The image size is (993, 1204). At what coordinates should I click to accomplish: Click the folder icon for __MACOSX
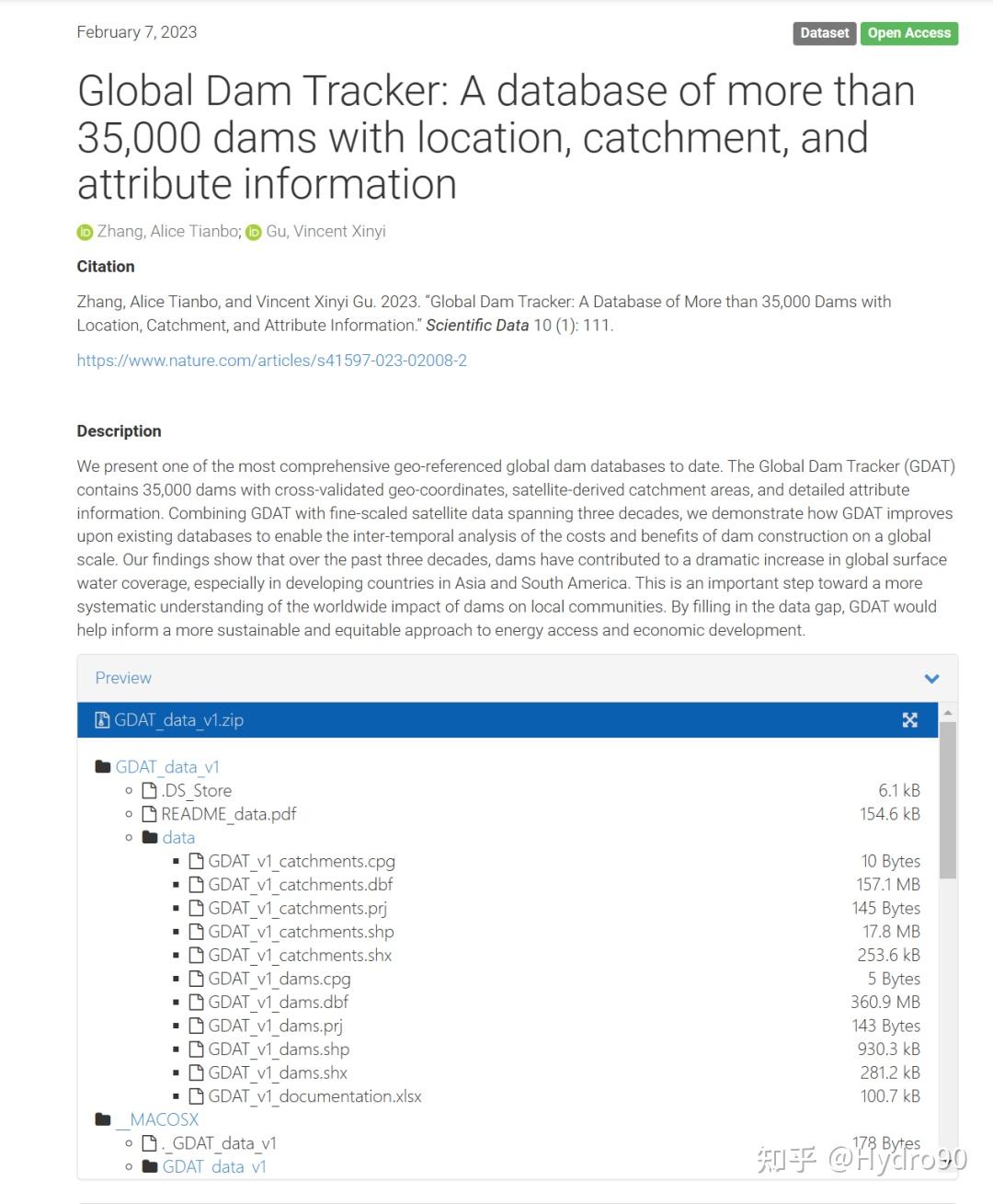click(104, 1118)
